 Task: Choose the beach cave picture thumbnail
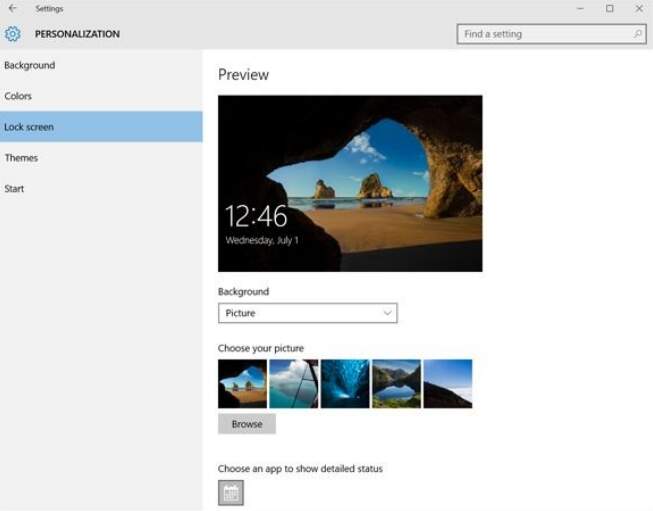pyautogui.click(x=242, y=384)
